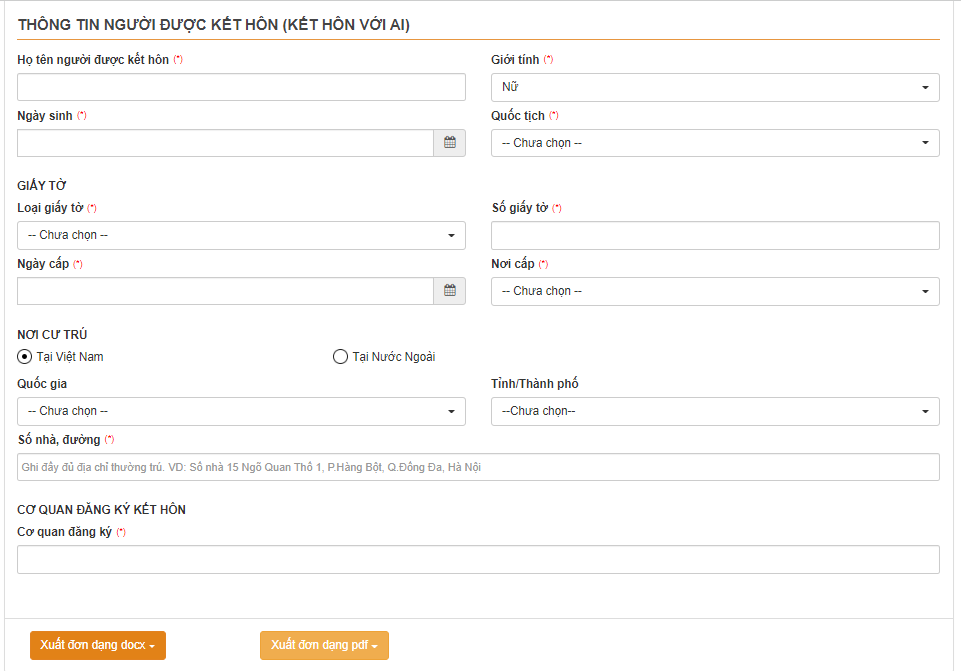Click Xuất đơn dạng pdf button
Image resolution: width=961 pixels, height=671 pixels.
click(x=324, y=645)
